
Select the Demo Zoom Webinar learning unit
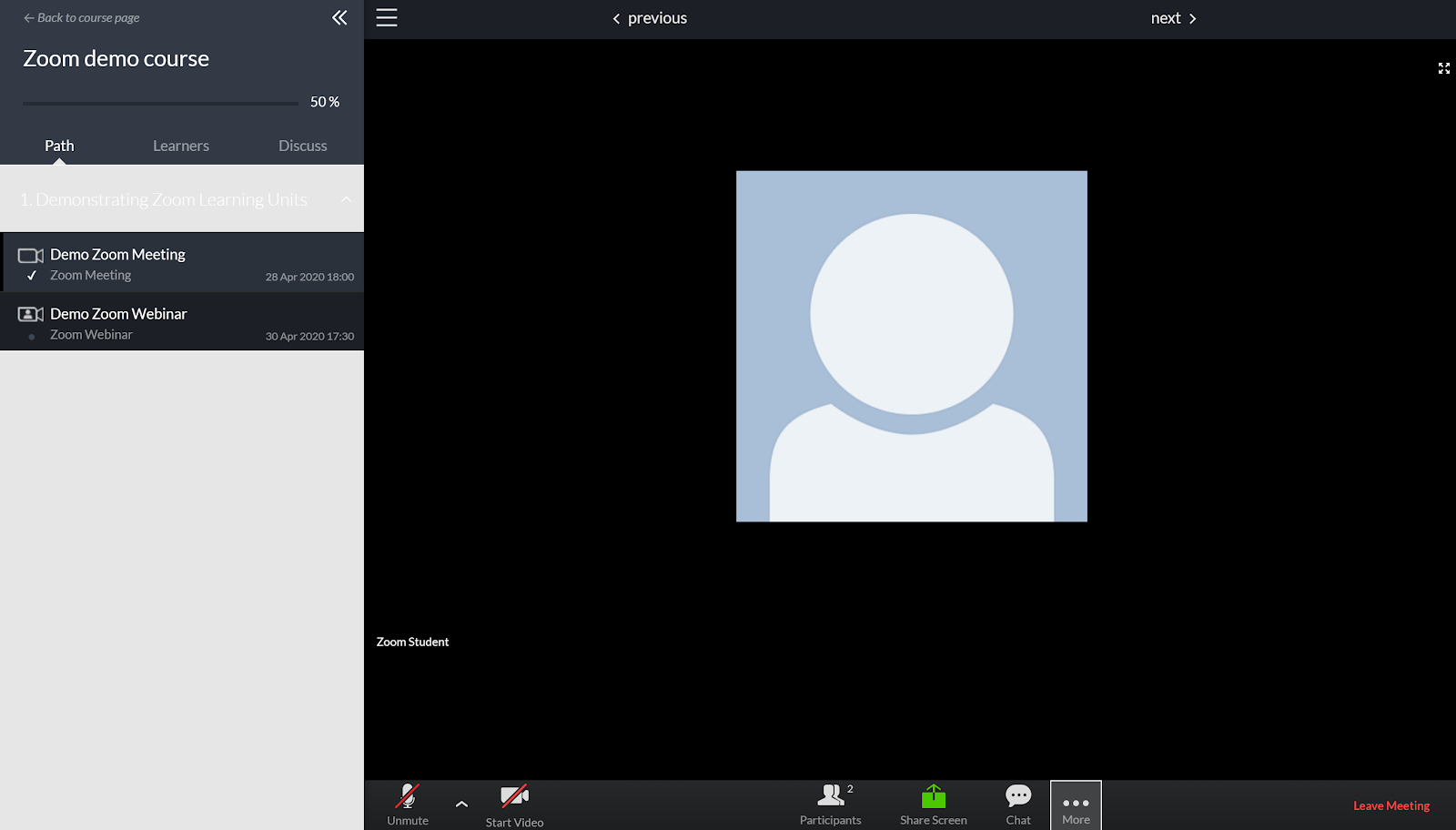click(x=117, y=313)
